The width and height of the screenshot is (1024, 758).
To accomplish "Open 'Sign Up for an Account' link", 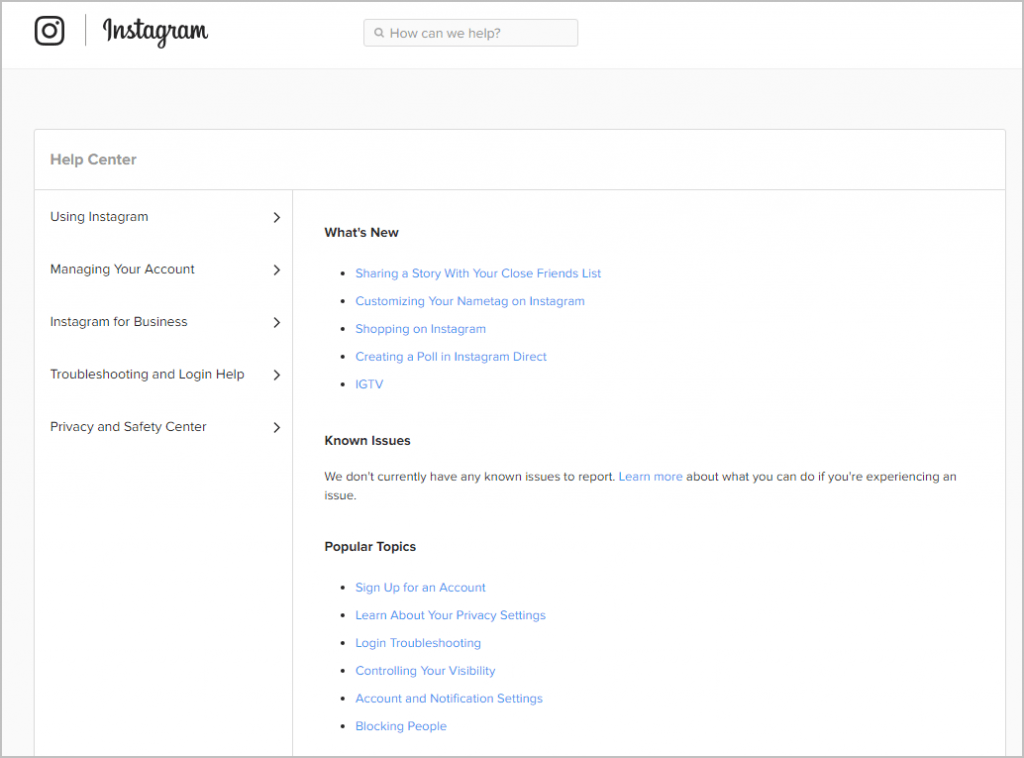I will (x=421, y=588).
